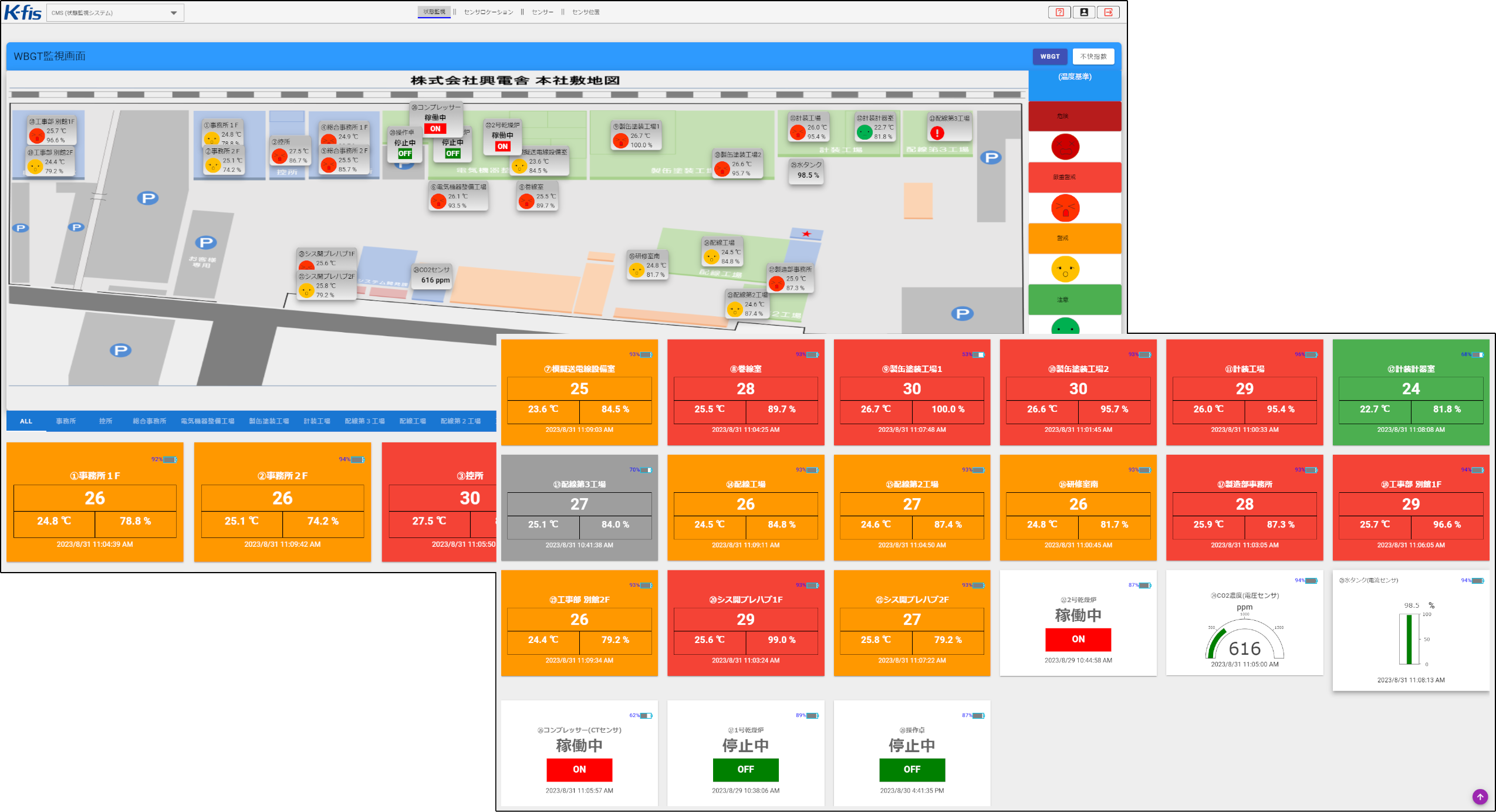Select the 事務所 filter tab
This screenshot has width=1496, height=812.
tap(66, 421)
